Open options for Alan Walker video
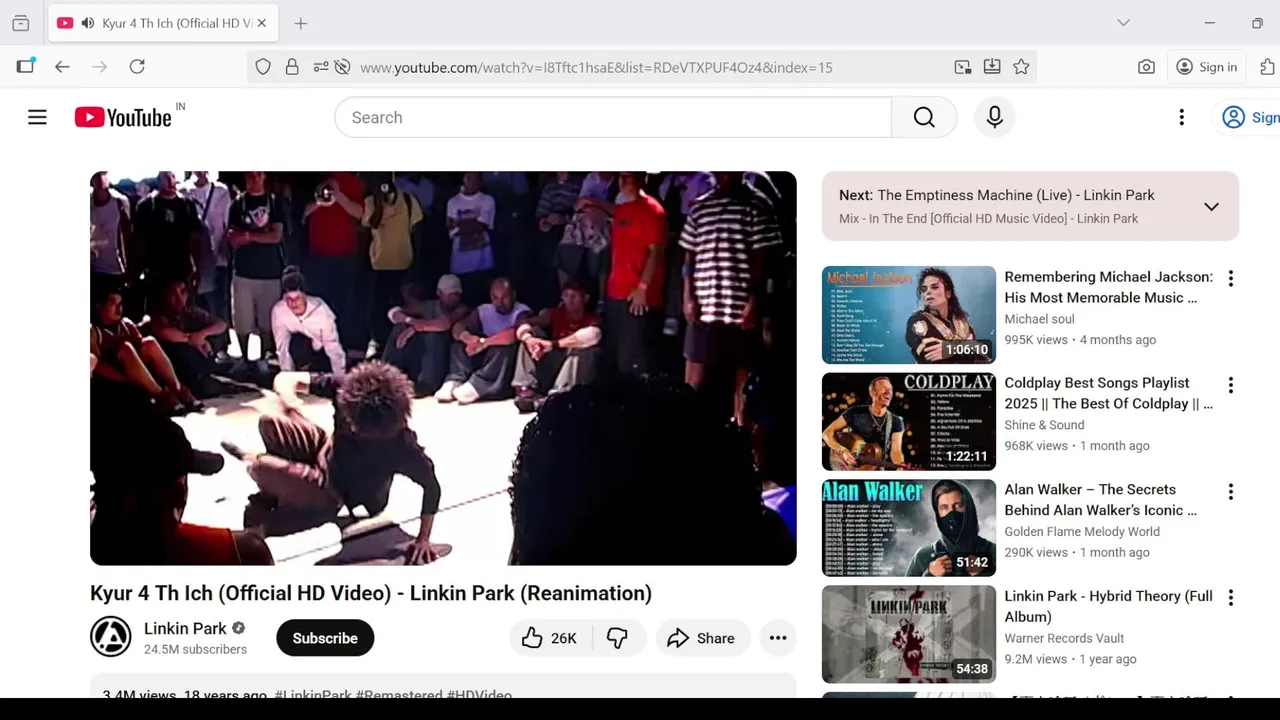 (x=1230, y=492)
